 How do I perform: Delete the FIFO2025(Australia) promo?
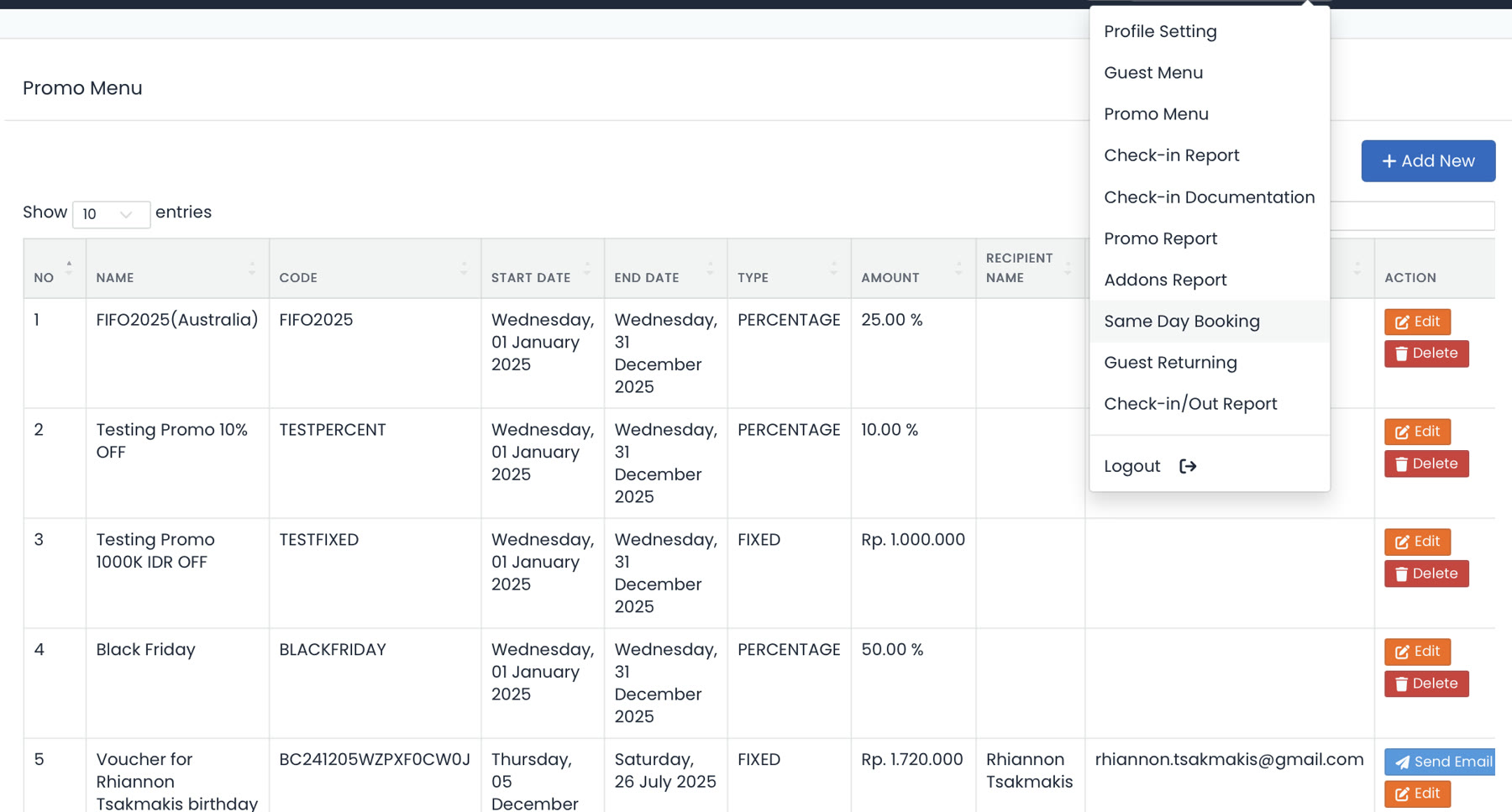pos(1426,354)
